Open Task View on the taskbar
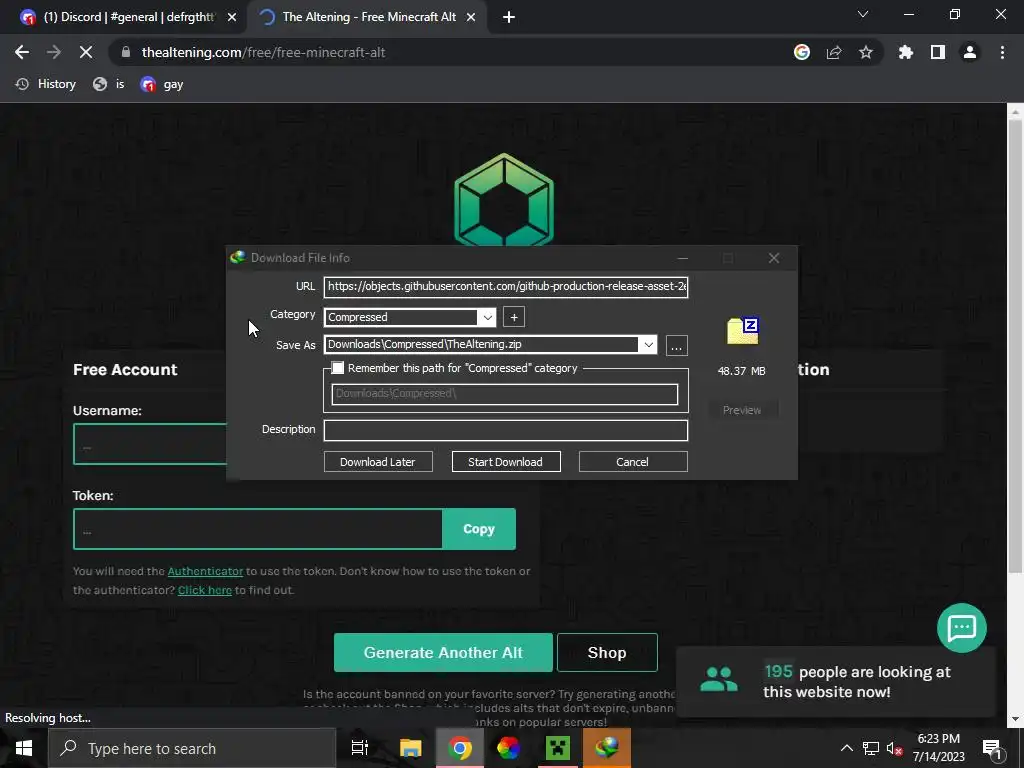Viewport: 1024px width, 768px height. pyautogui.click(x=360, y=748)
